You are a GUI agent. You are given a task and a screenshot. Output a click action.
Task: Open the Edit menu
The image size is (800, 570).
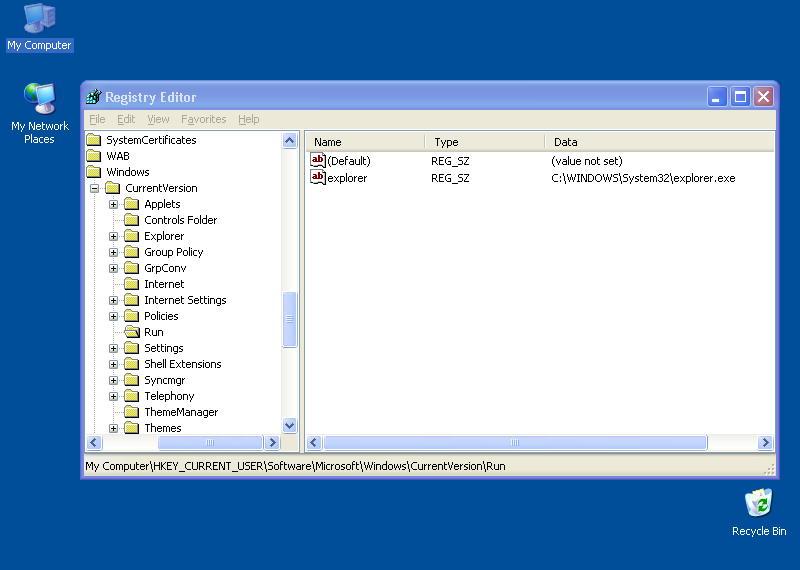click(126, 119)
